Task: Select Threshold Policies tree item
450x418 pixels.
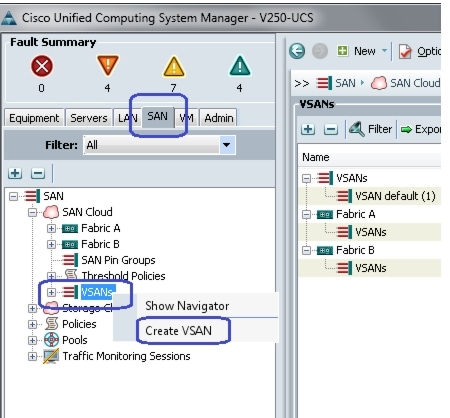Action: [123, 276]
